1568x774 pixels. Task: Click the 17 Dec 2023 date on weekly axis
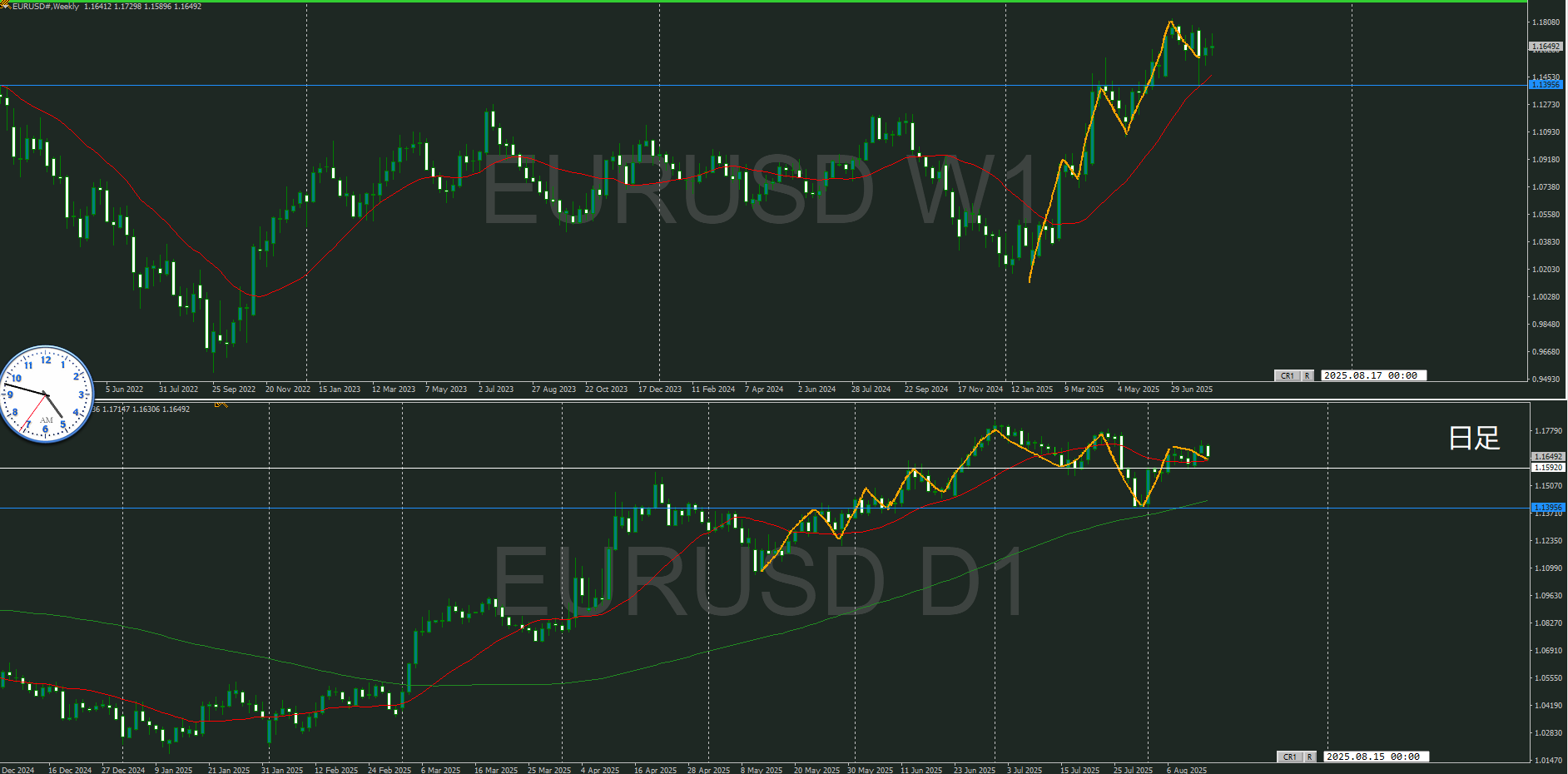click(x=660, y=389)
